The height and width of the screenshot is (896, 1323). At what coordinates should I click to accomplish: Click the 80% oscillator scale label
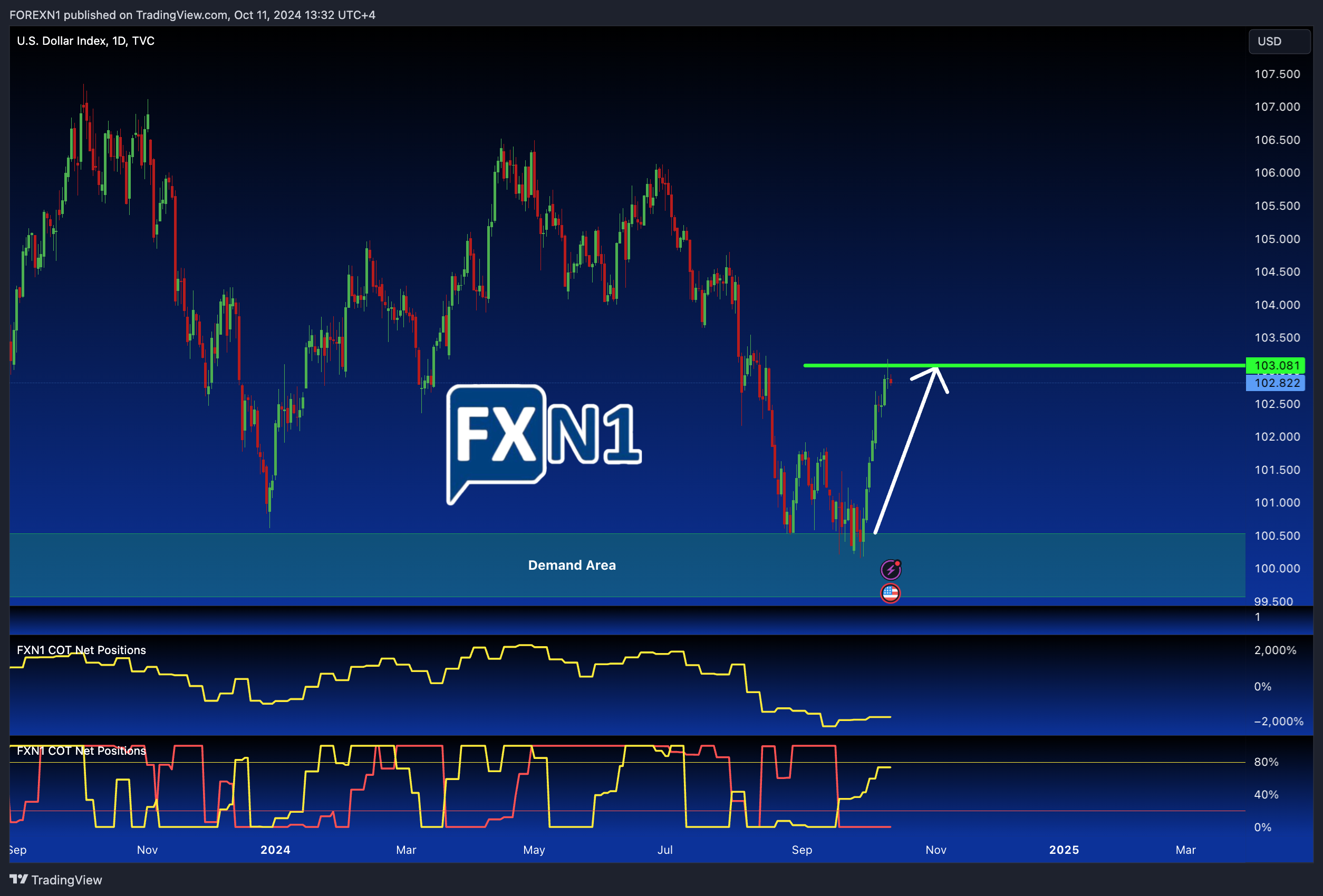pyautogui.click(x=1266, y=762)
